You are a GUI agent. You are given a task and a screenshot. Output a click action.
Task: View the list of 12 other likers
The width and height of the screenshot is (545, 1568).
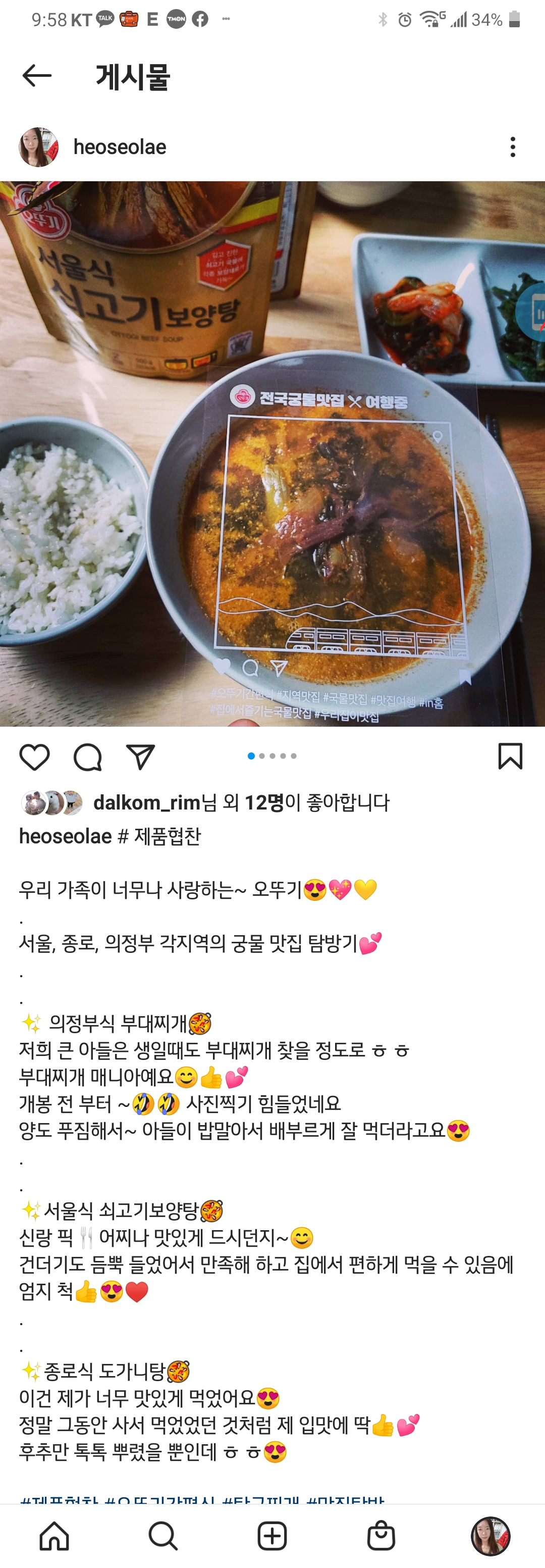(x=264, y=802)
